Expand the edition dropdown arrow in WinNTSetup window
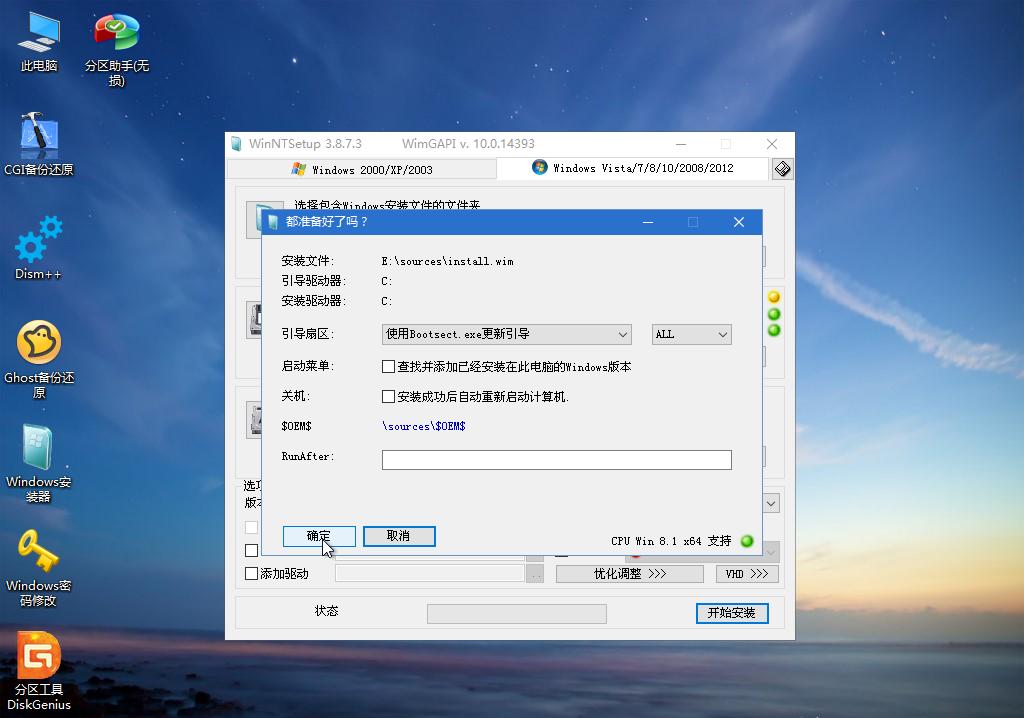 click(x=771, y=504)
